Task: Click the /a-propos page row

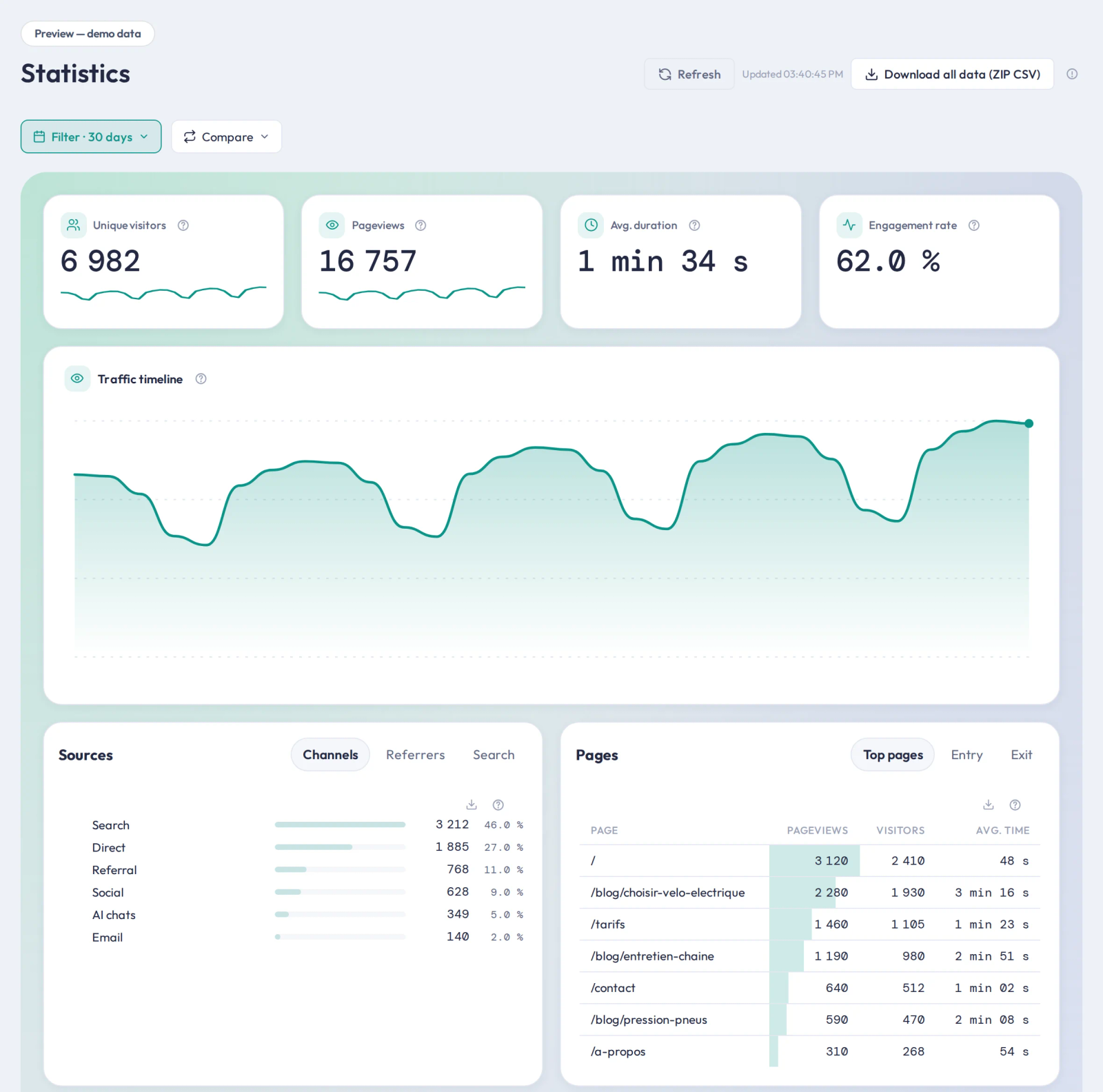Action: [x=809, y=1051]
